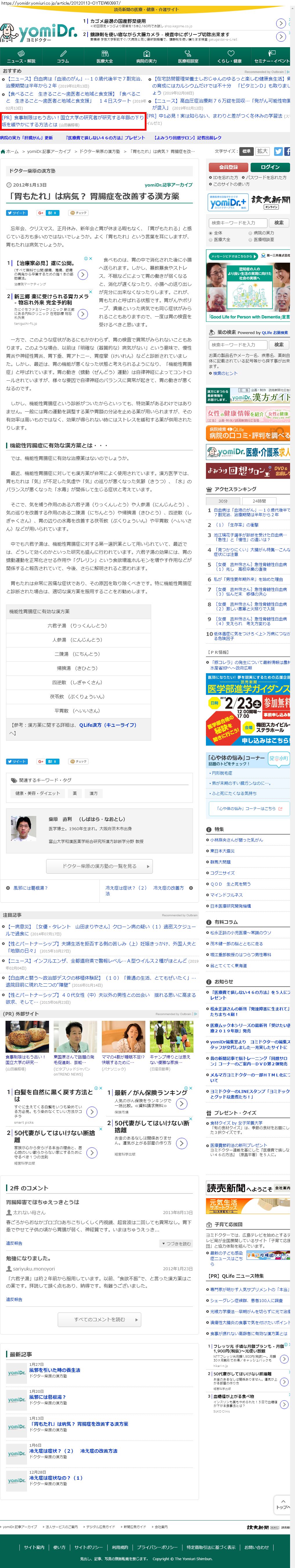Open the 検索のヒント link
This screenshot has height=1568, width=295.
point(225,373)
